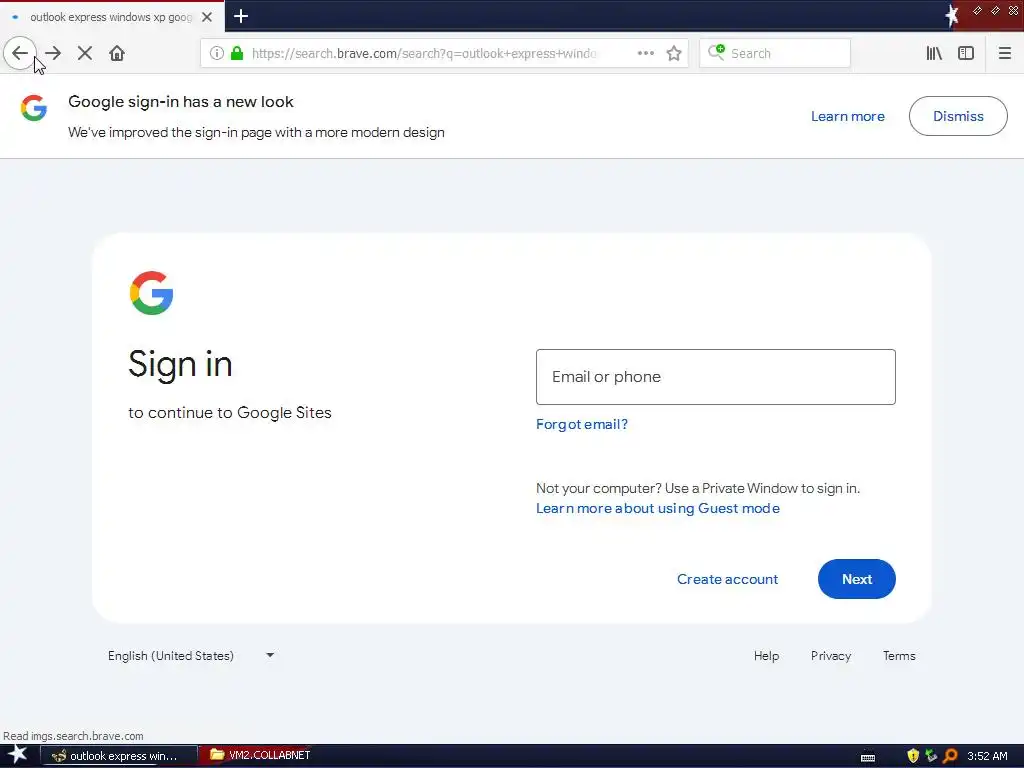Open a new tab with plus
1024x768 pixels.
pos(241,16)
